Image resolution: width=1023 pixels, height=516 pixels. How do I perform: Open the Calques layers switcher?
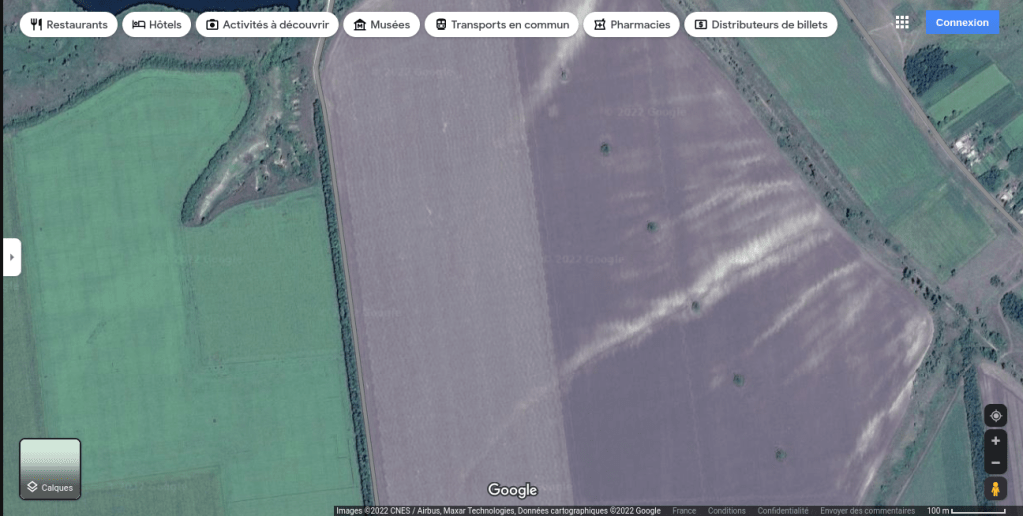click(x=50, y=468)
